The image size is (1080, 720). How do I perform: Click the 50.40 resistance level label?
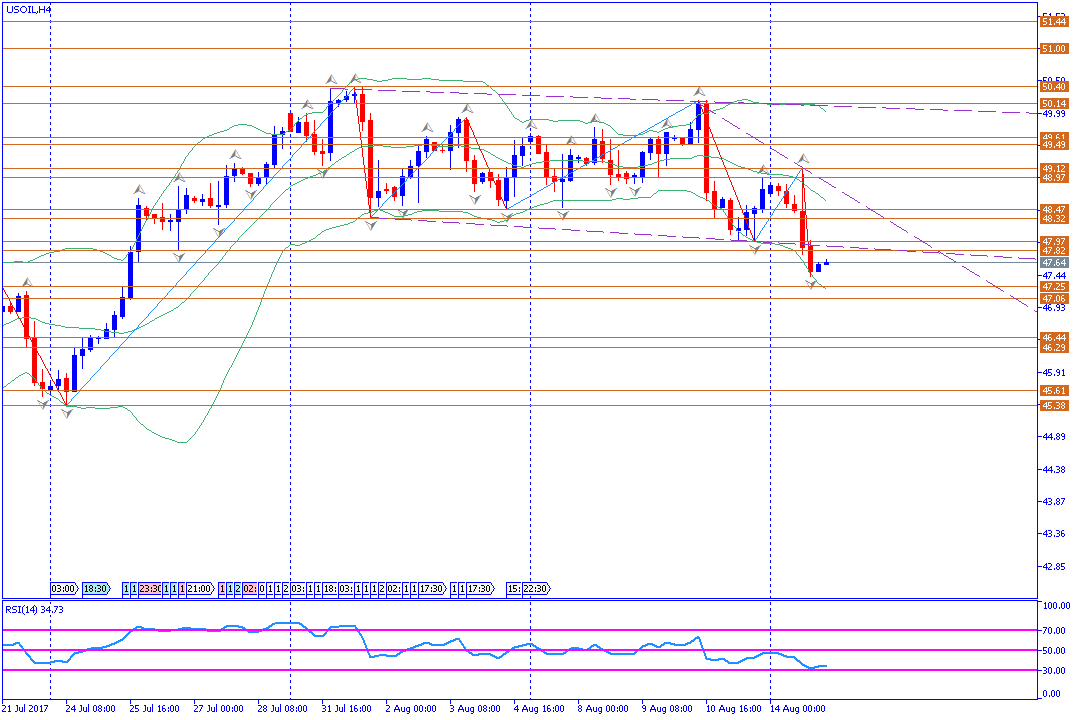(1052, 87)
